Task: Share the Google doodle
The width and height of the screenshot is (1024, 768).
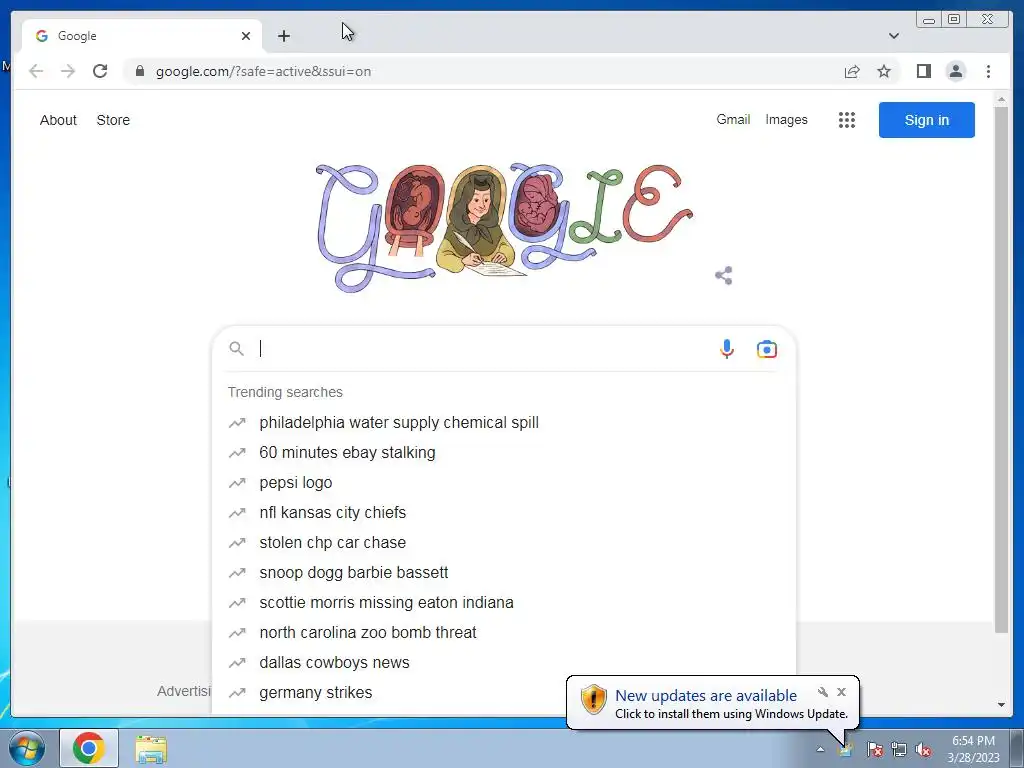Action: 724,276
